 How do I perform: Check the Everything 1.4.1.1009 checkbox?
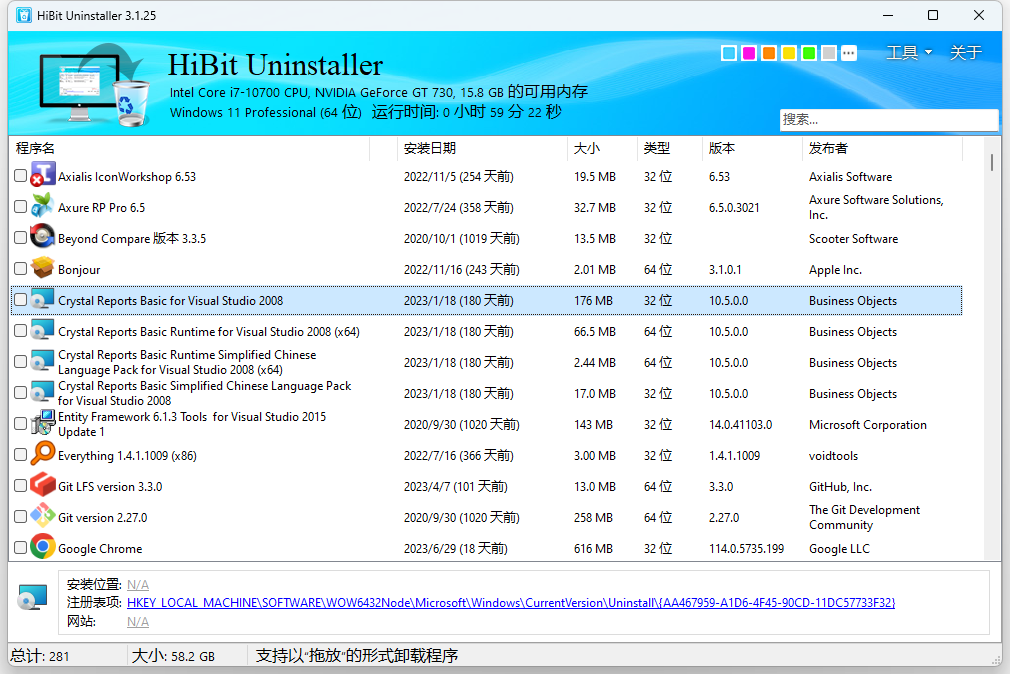21,454
